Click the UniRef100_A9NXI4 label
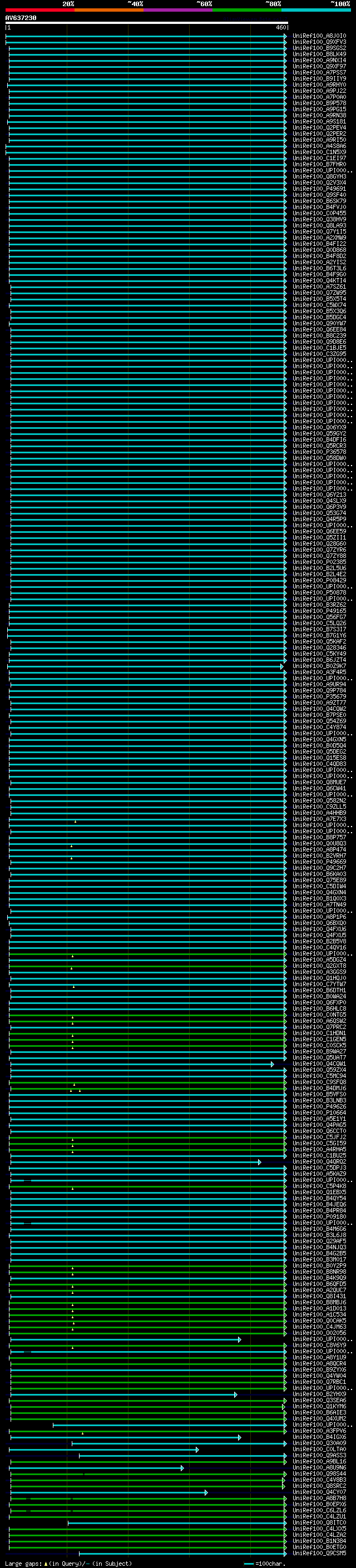Viewport: 356px width, 1568px height. coord(319,60)
